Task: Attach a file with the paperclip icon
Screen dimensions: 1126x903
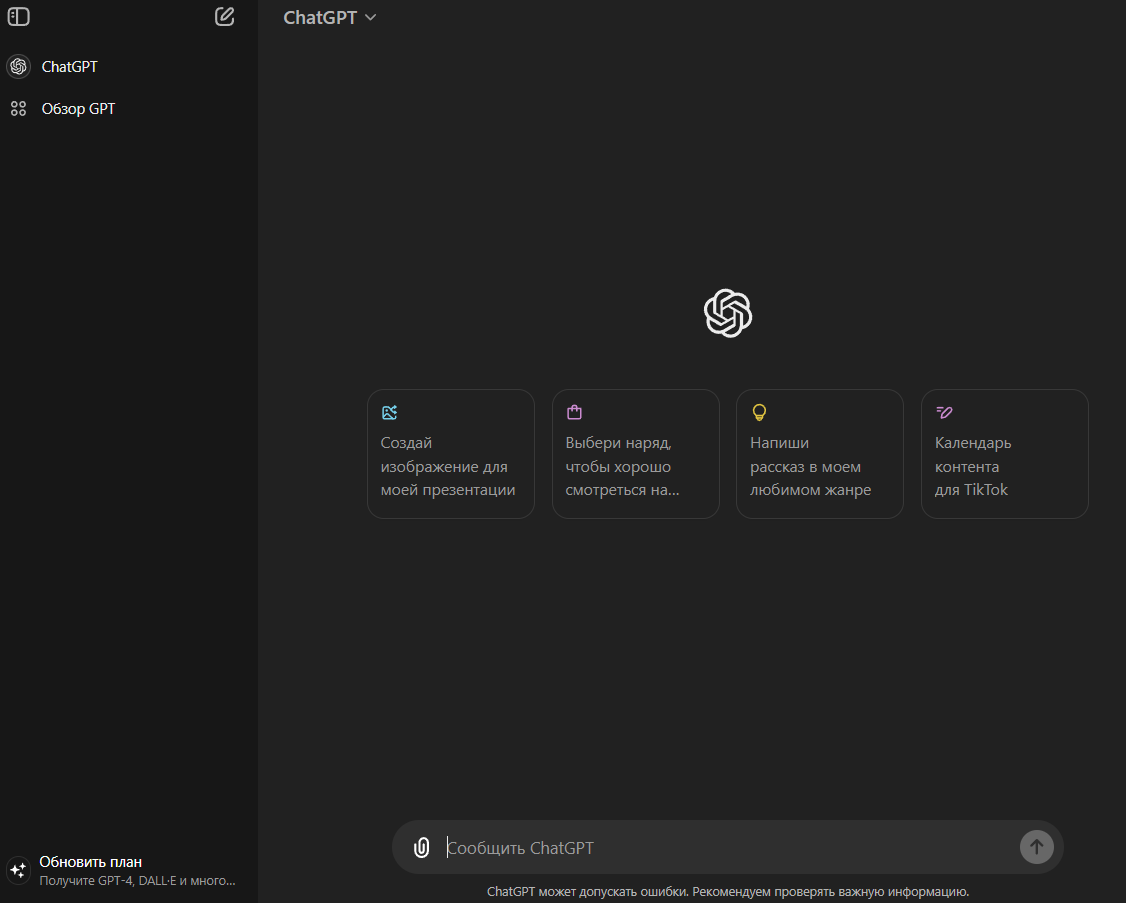Action: [x=422, y=848]
